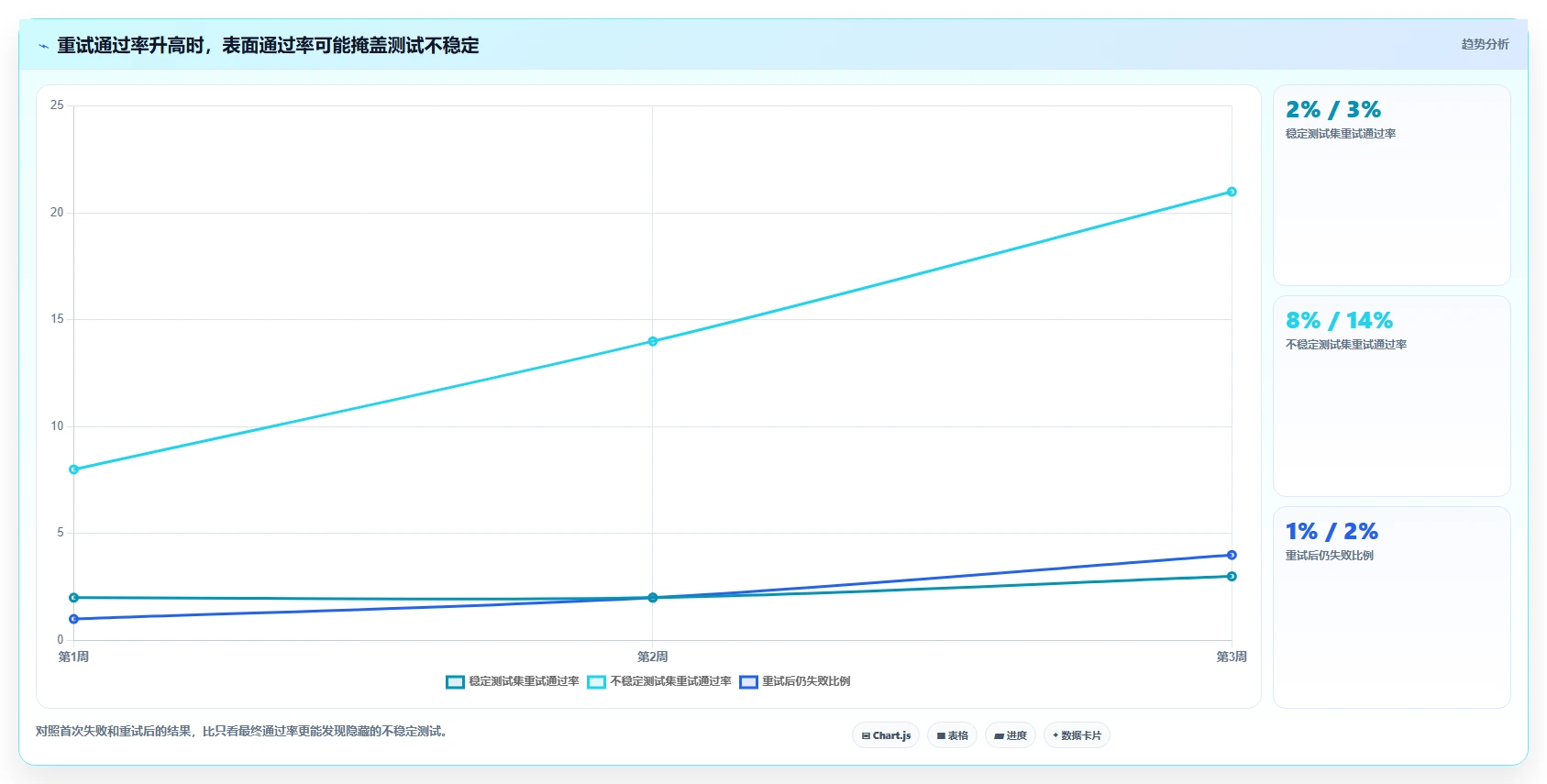Click the y-axis label 5
This screenshot has width=1547, height=784.
61,533
